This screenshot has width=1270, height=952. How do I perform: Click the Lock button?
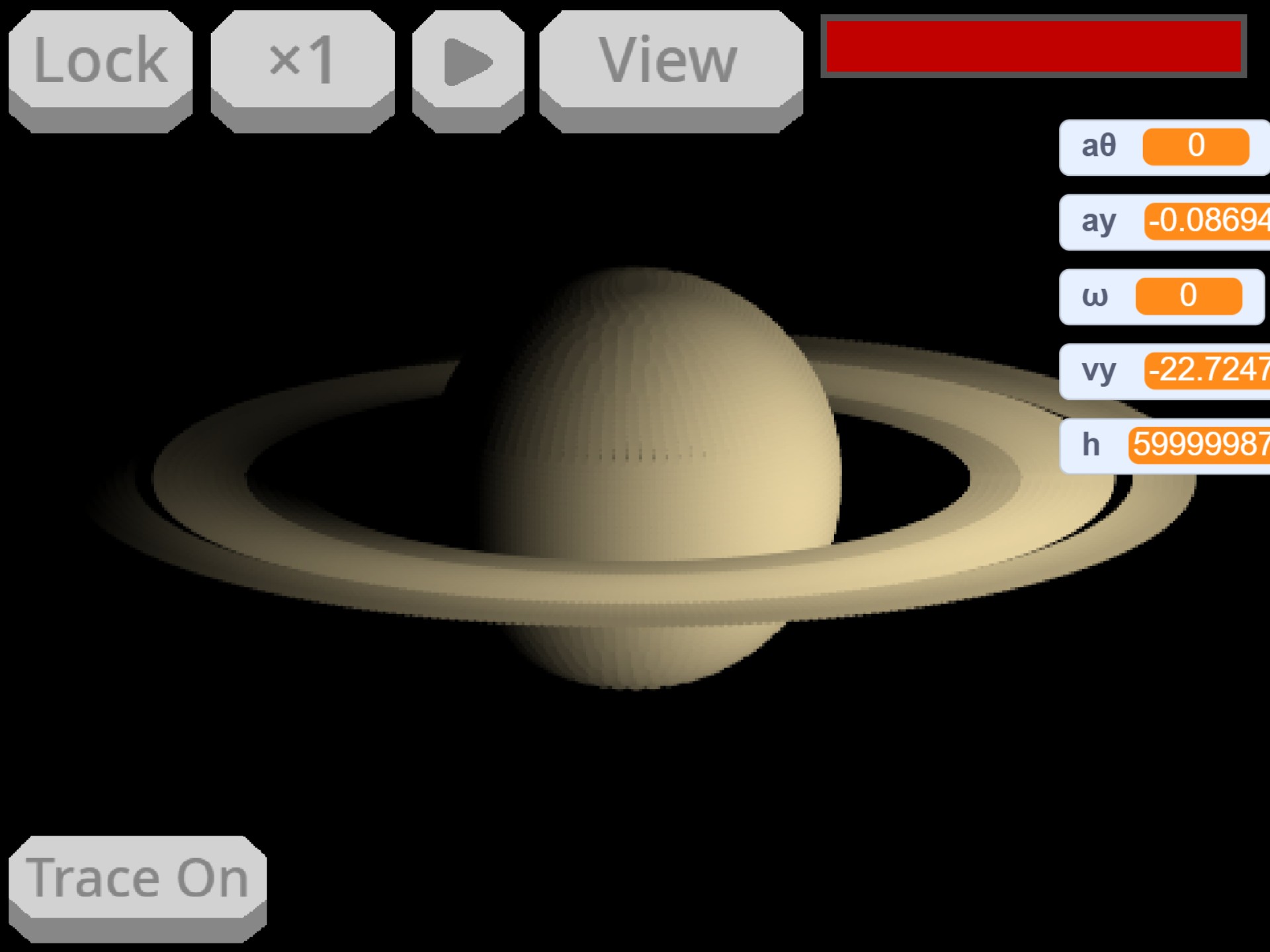(101, 61)
